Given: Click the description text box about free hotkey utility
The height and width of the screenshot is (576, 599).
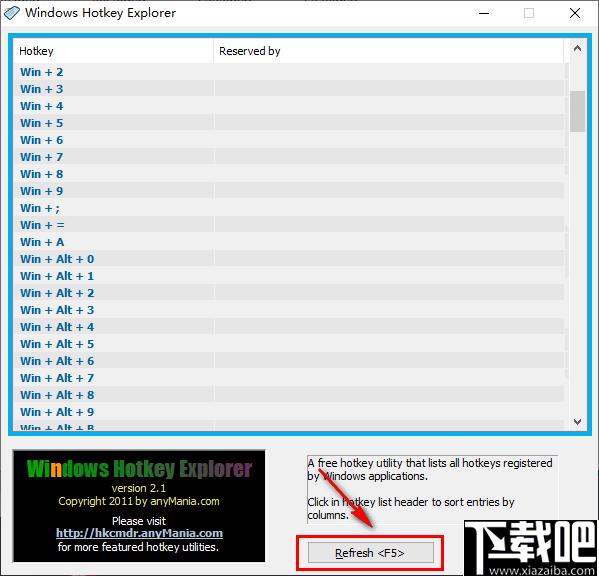Looking at the screenshot, I should 432,489.
